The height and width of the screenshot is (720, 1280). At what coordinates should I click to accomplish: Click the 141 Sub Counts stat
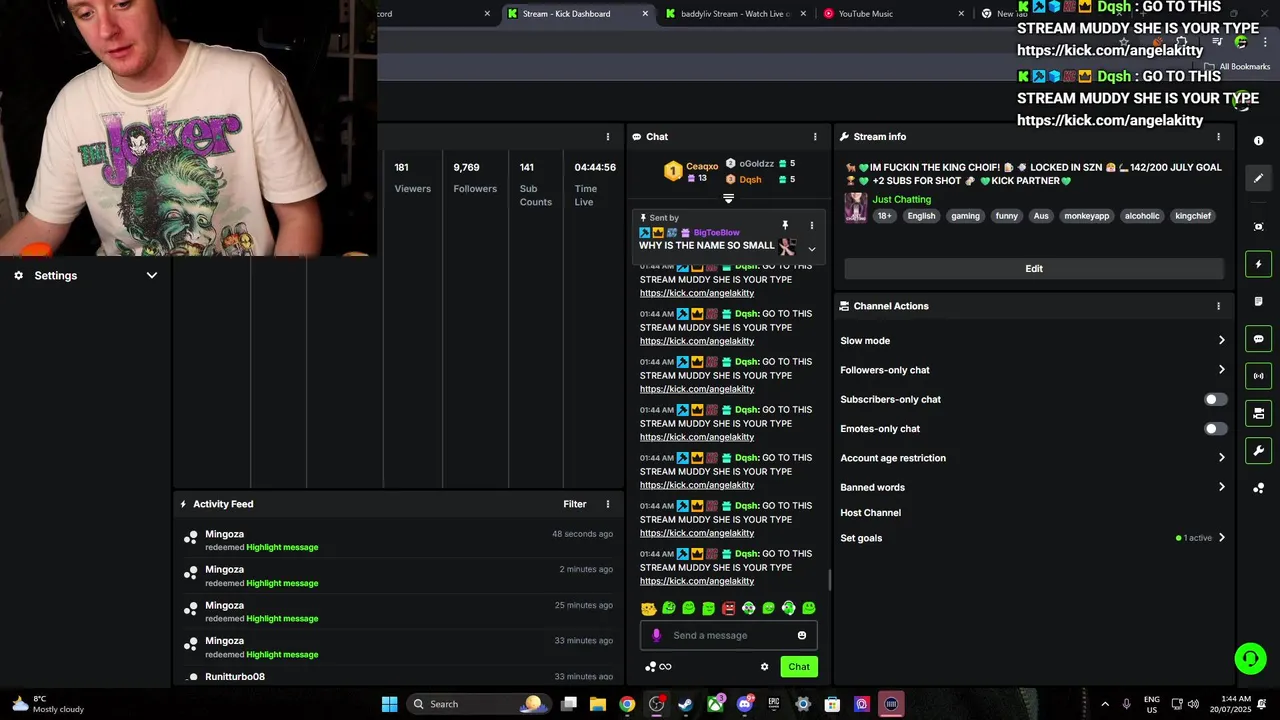(536, 184)
